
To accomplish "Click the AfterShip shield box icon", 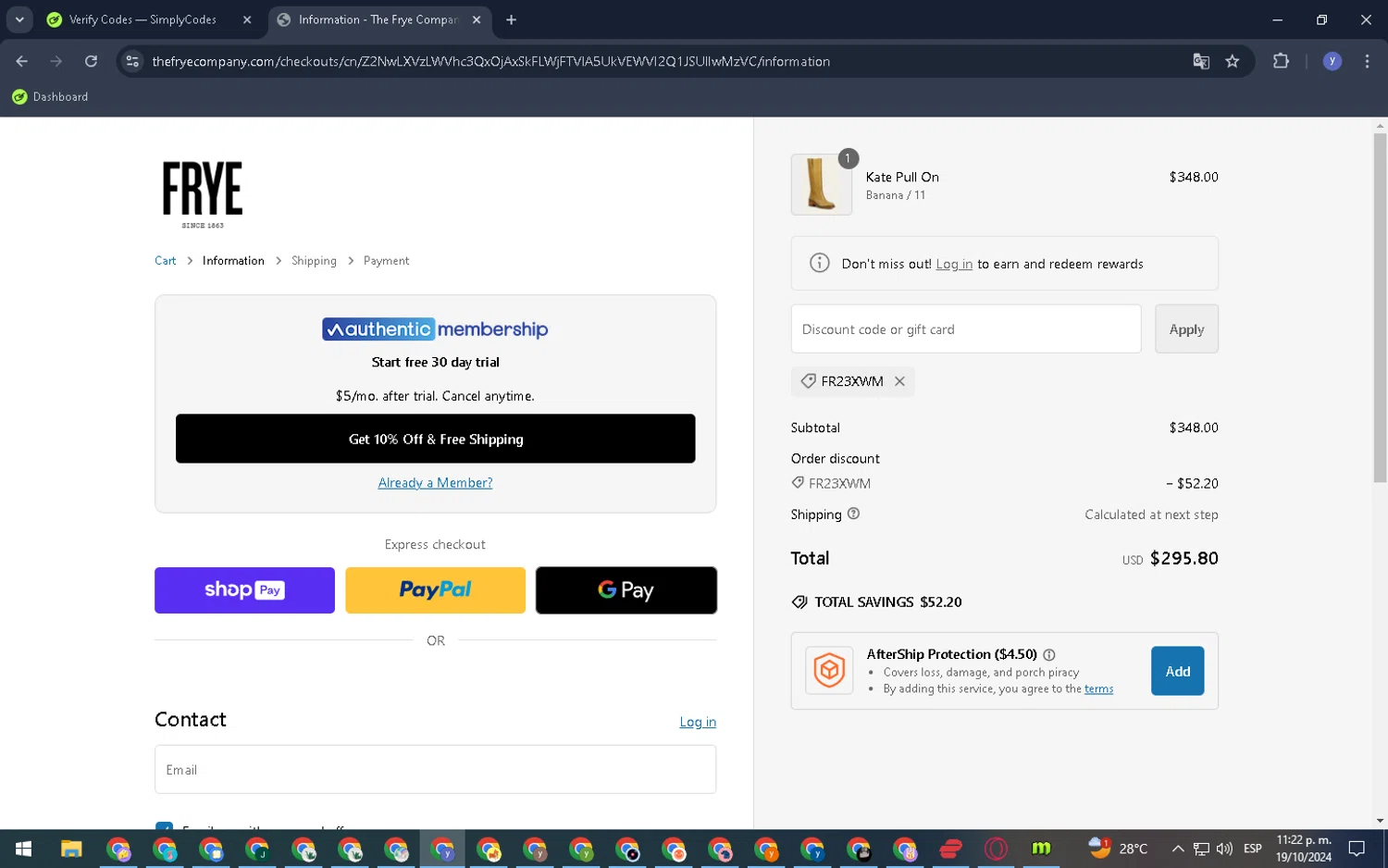I will 829,671.
